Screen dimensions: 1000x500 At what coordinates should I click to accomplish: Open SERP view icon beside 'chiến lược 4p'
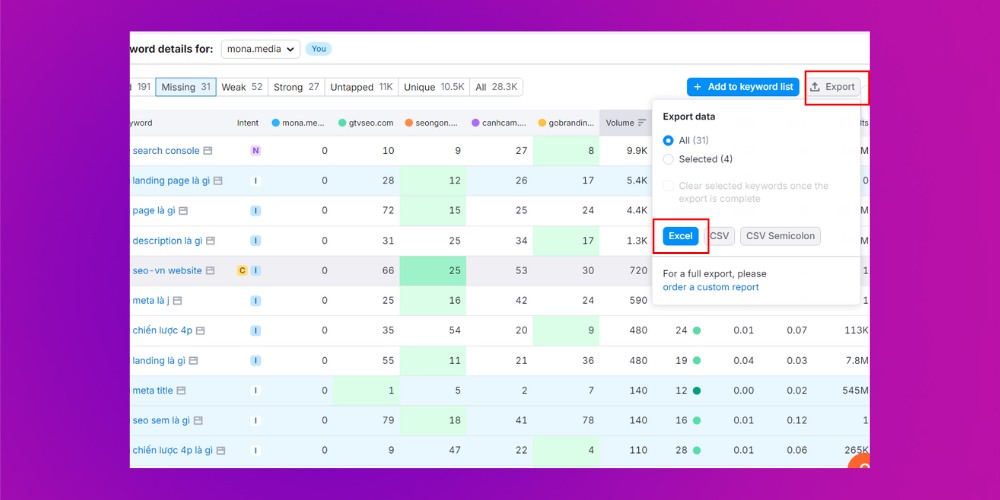pos(200,330)
